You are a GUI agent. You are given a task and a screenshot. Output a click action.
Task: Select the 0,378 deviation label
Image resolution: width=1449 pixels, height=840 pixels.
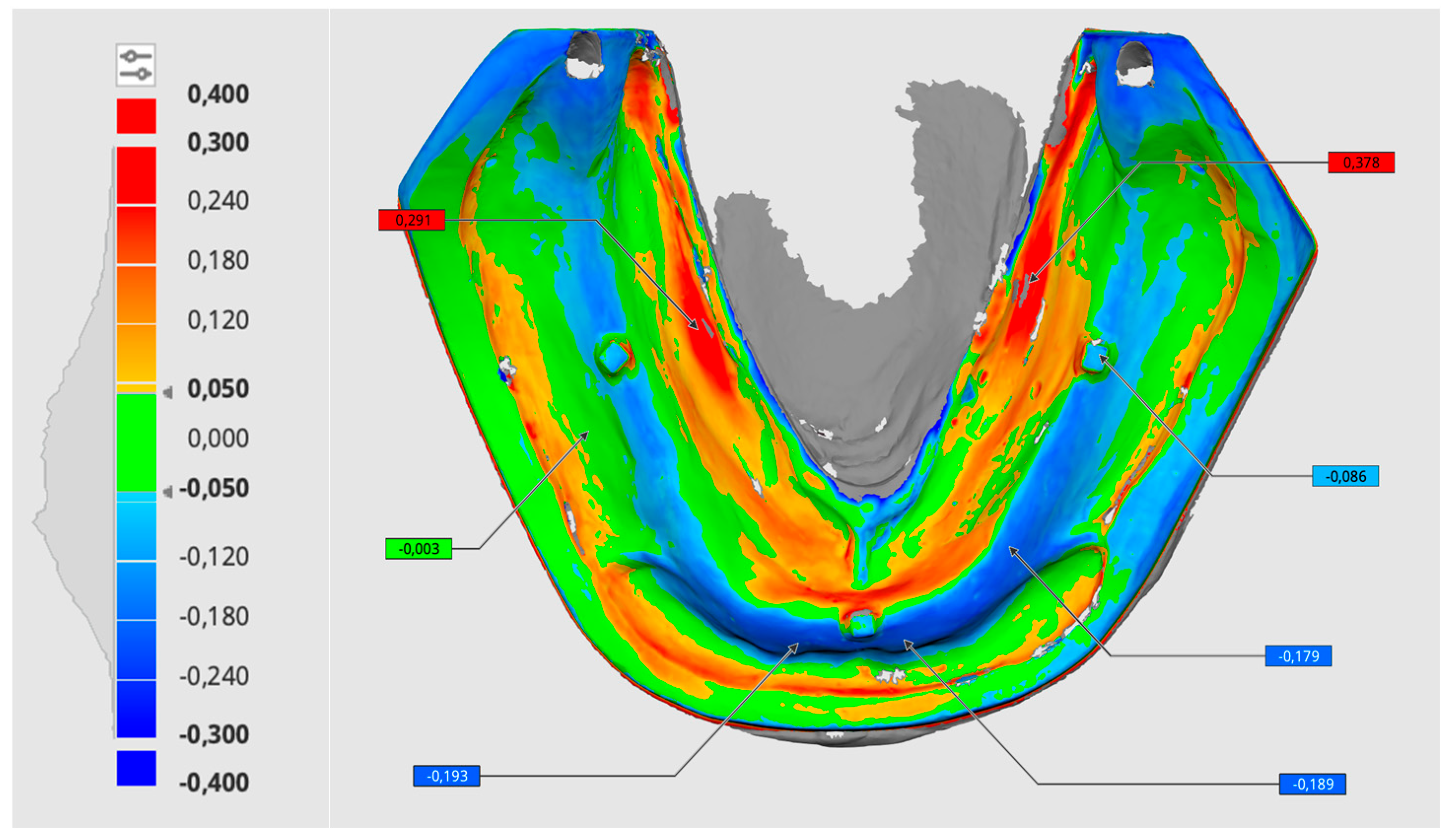point(1360,163)
